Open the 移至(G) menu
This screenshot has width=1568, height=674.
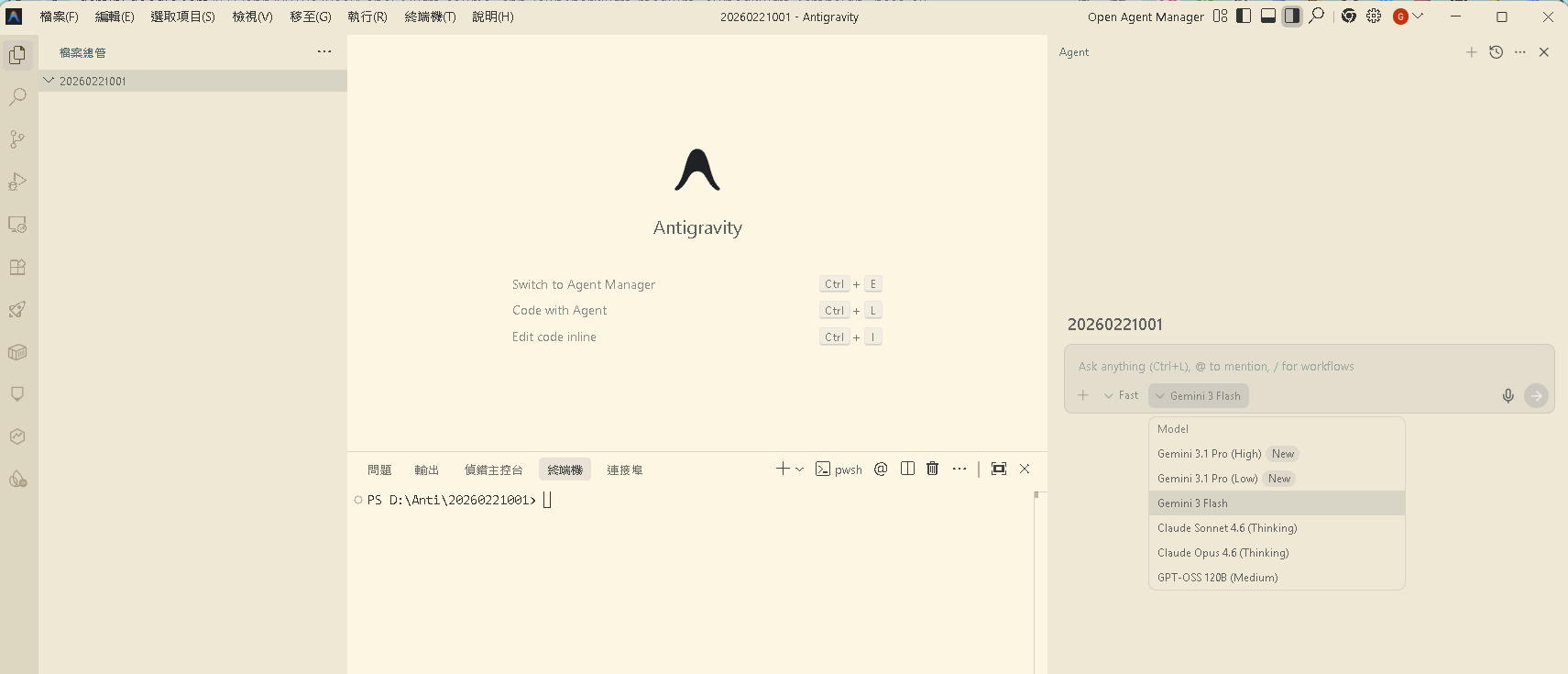[x=311, y=17]
